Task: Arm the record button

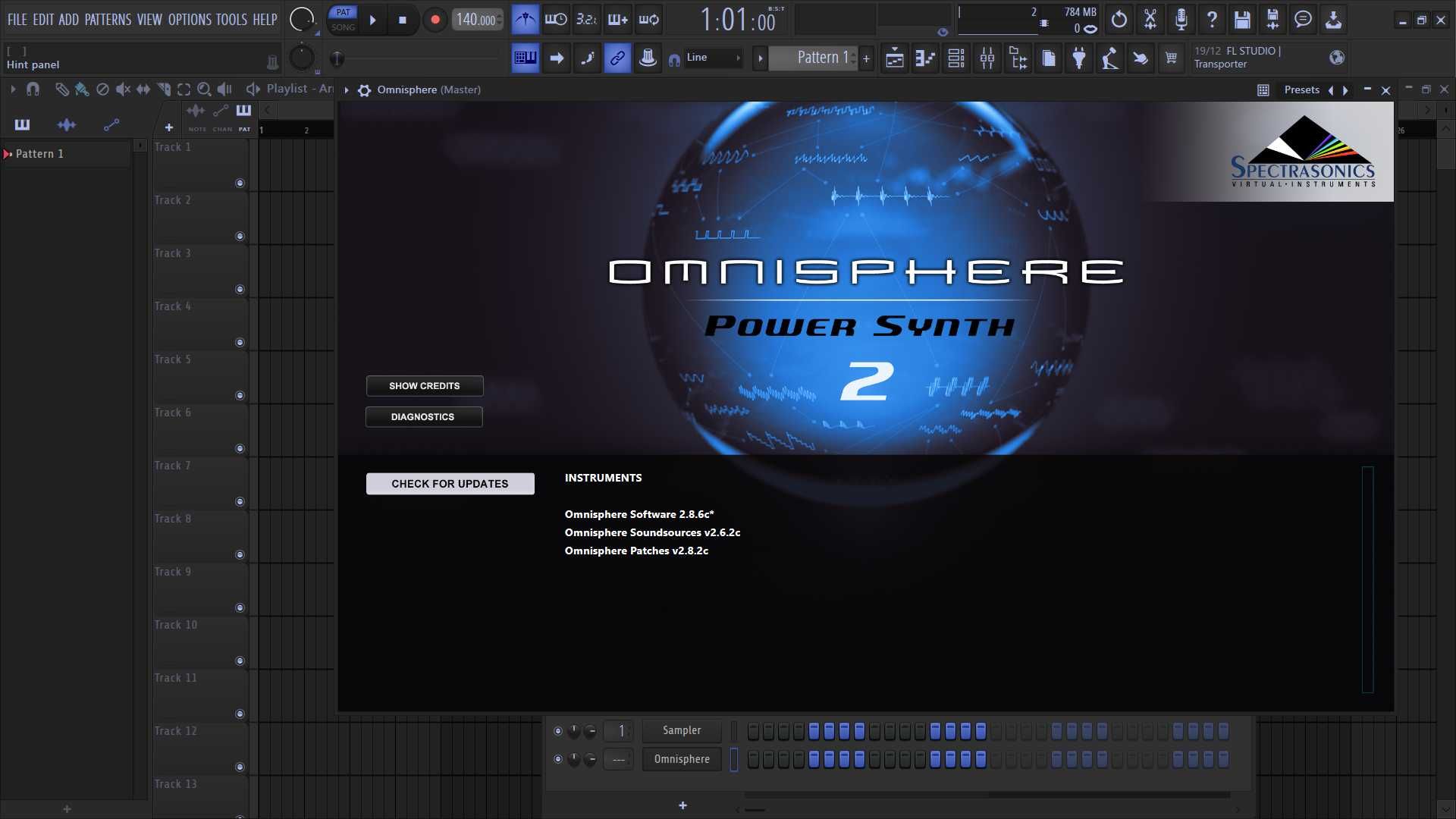Action: click(x=435, y=20)
